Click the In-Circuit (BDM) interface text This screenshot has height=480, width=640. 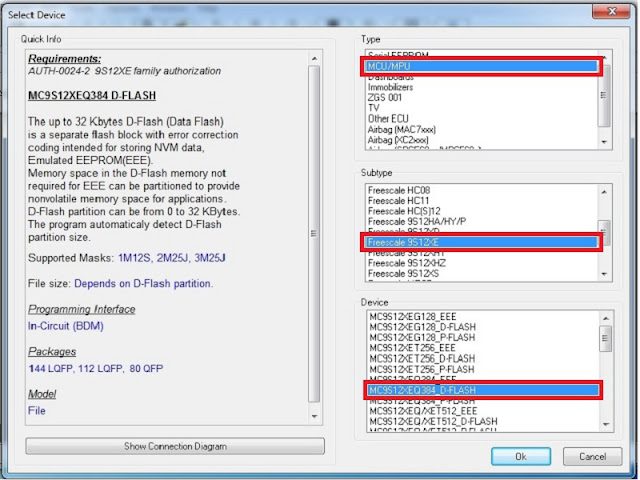click(x=66, y=326)
